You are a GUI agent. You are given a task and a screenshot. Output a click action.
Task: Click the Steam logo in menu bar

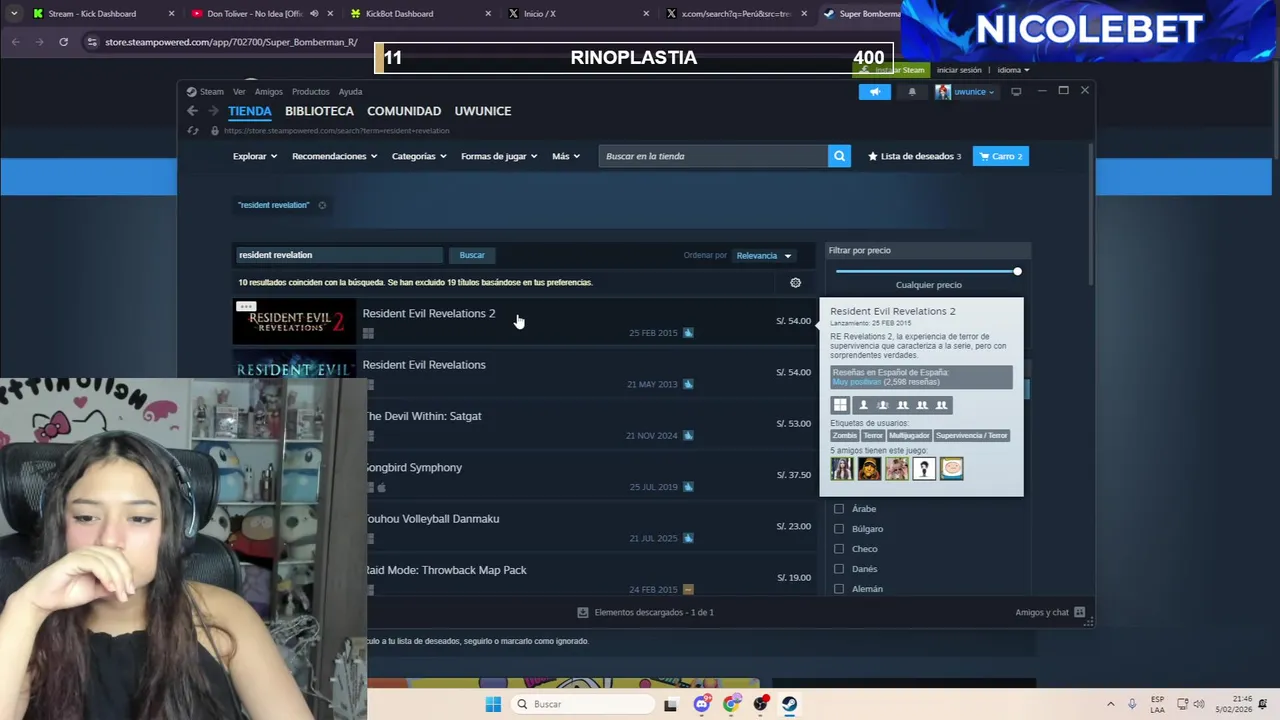click(x=192, y=91)
